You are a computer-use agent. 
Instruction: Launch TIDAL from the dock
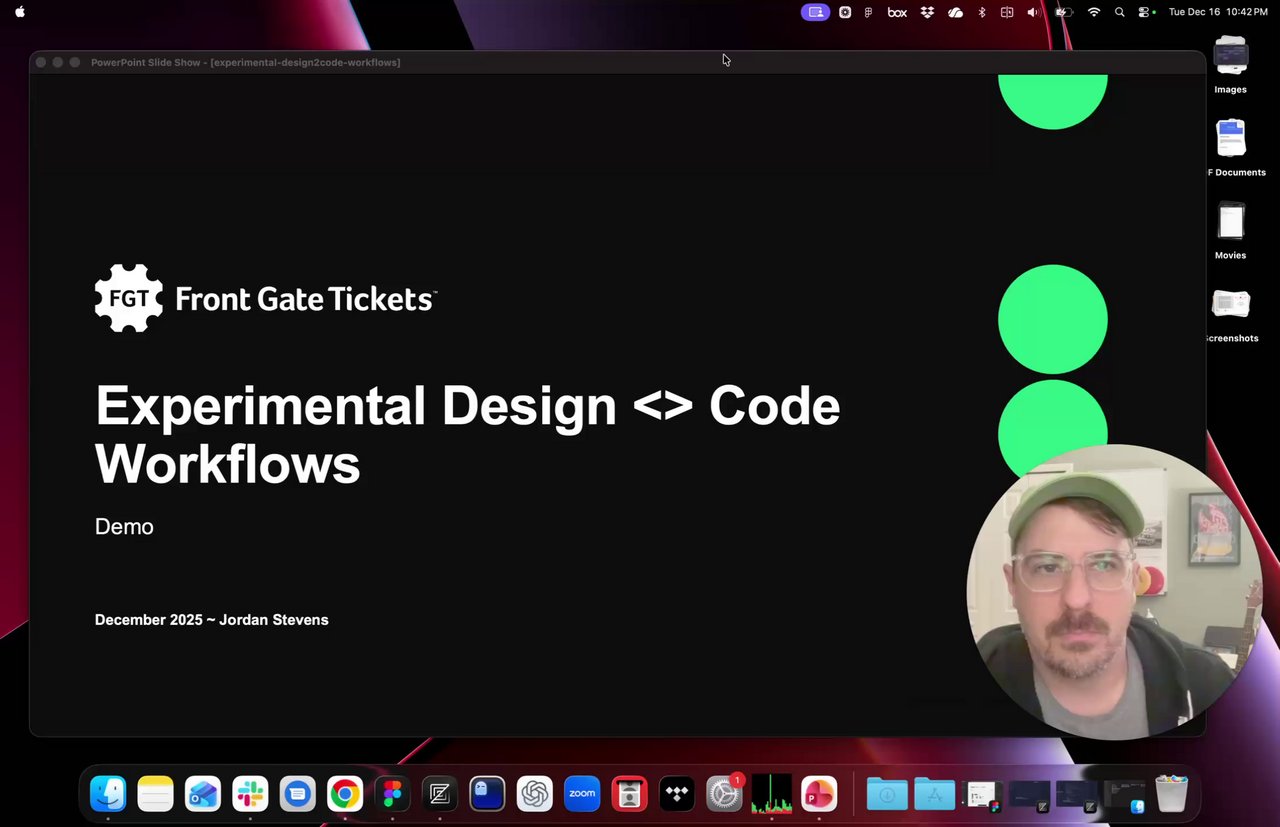point(677,794)
